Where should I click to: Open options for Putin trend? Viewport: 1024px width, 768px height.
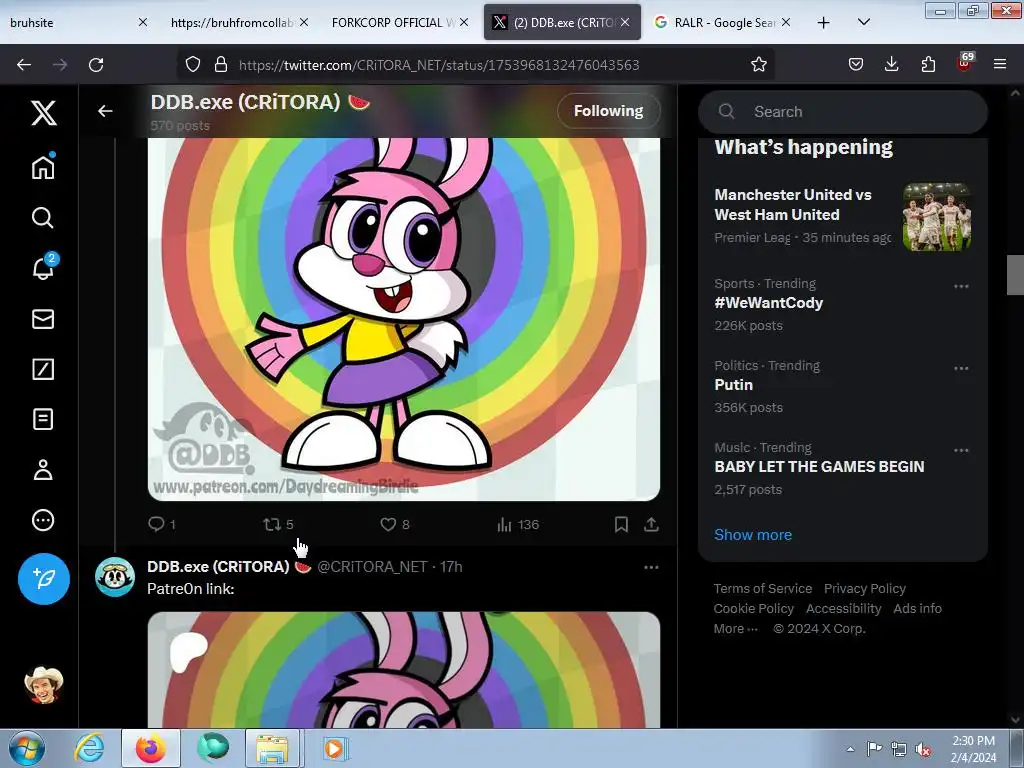[961, 368]
